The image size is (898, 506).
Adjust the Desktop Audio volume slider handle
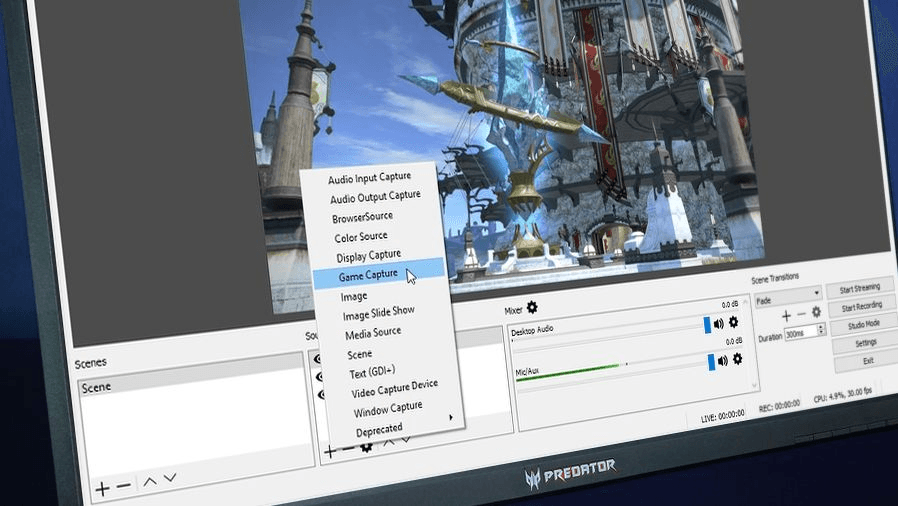pyautogui.click(x=707, y=325)
